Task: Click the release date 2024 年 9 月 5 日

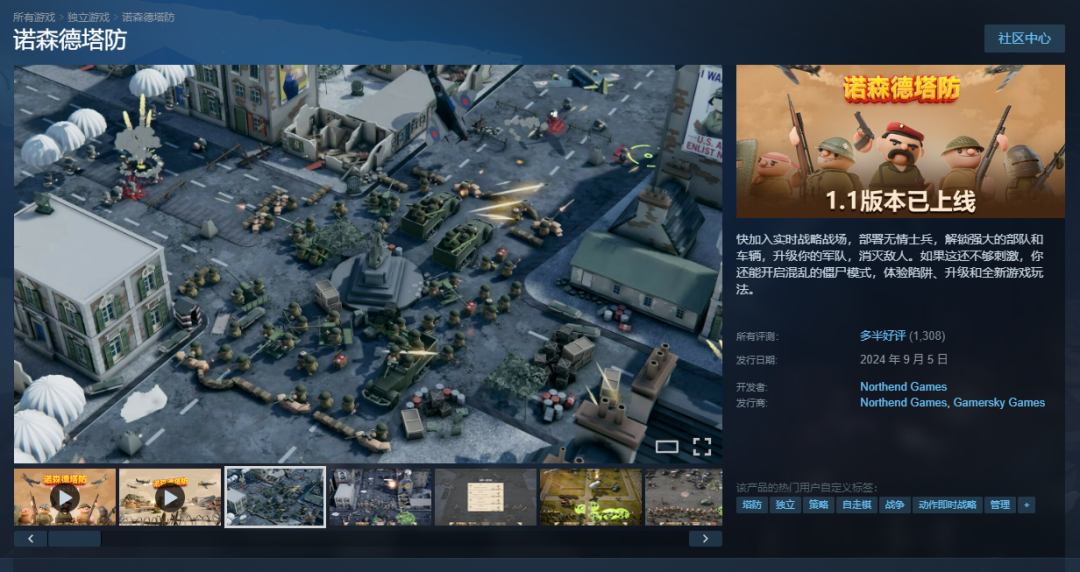Action: [x=904, y=359]
